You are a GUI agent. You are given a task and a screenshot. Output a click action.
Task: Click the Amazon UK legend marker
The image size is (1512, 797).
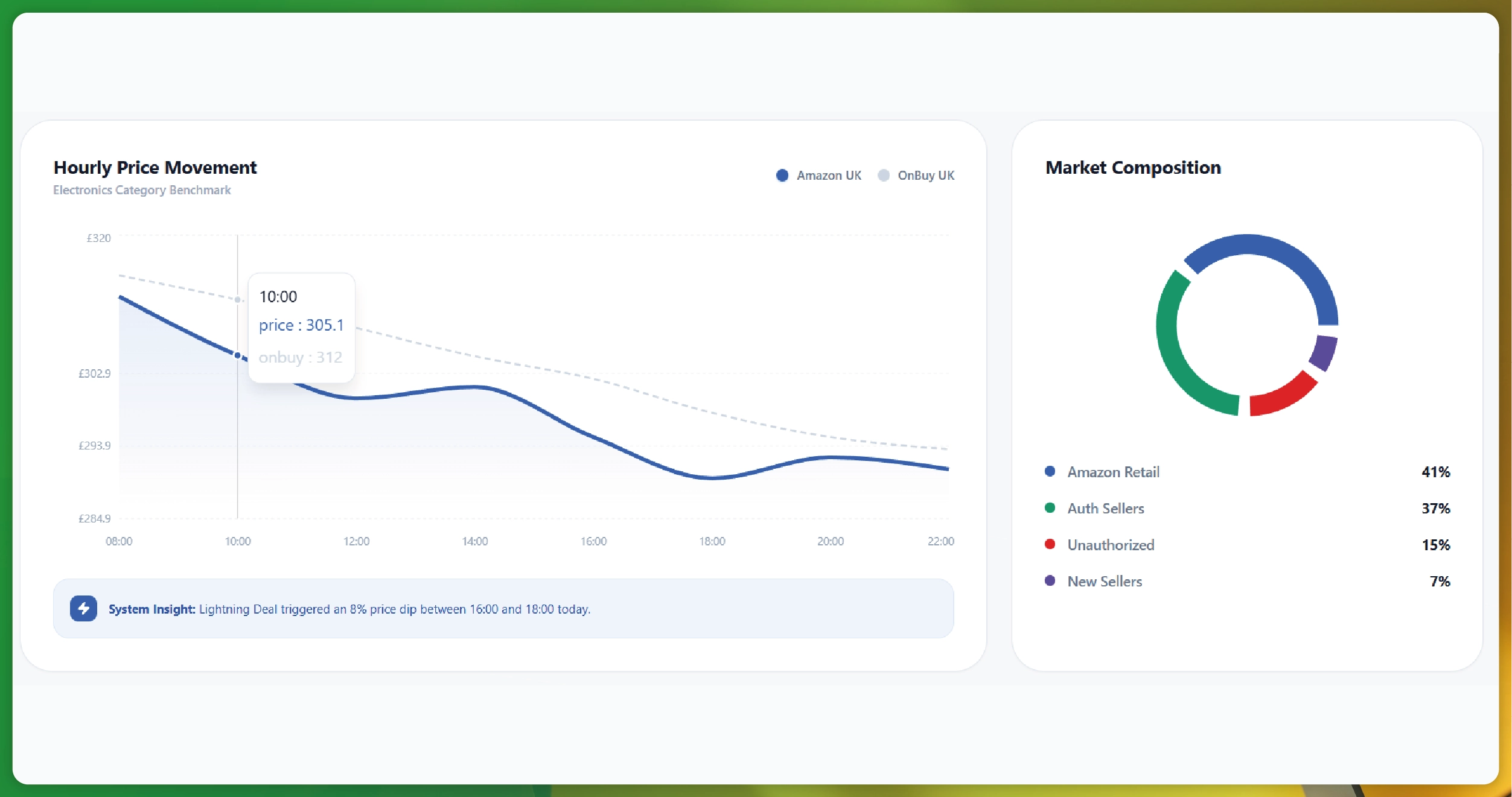tap(782, 175)
